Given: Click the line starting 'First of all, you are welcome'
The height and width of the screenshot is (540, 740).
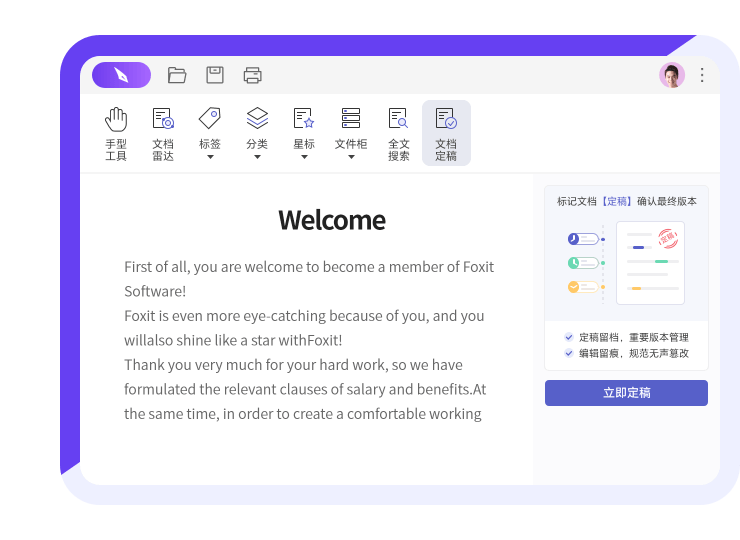Looking at the screenshot, I should tap(309, 267).
